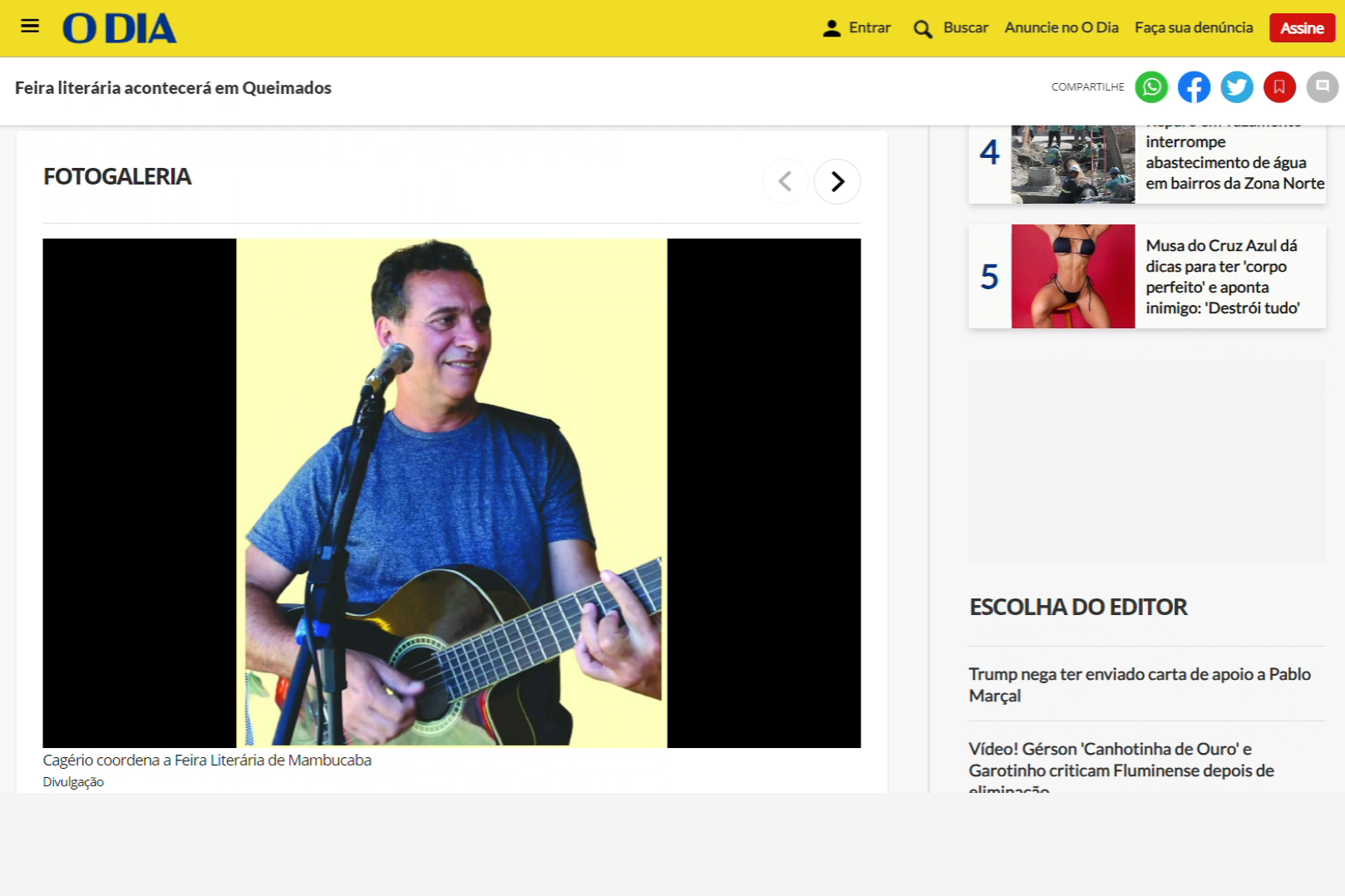Go to next gallery photo
Image resolution: width=1345 pixels, height=896 pixels.
[837, 181]
